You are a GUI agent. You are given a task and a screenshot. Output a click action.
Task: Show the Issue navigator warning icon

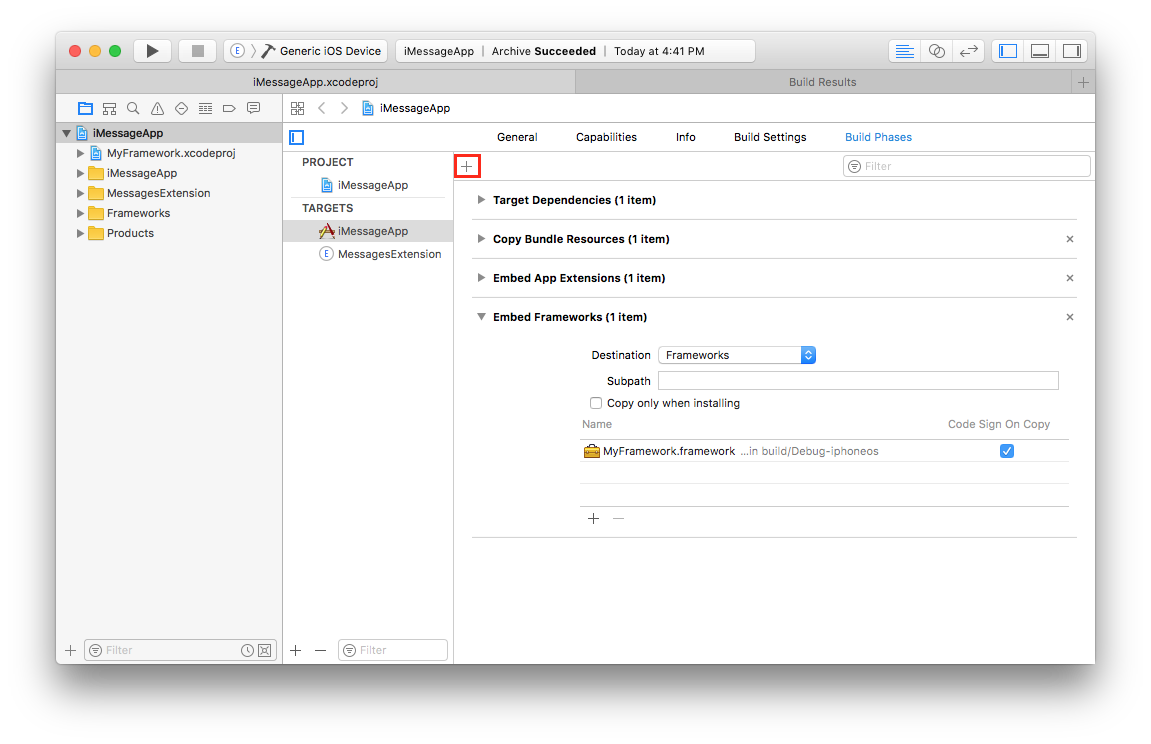click(157, 109)
